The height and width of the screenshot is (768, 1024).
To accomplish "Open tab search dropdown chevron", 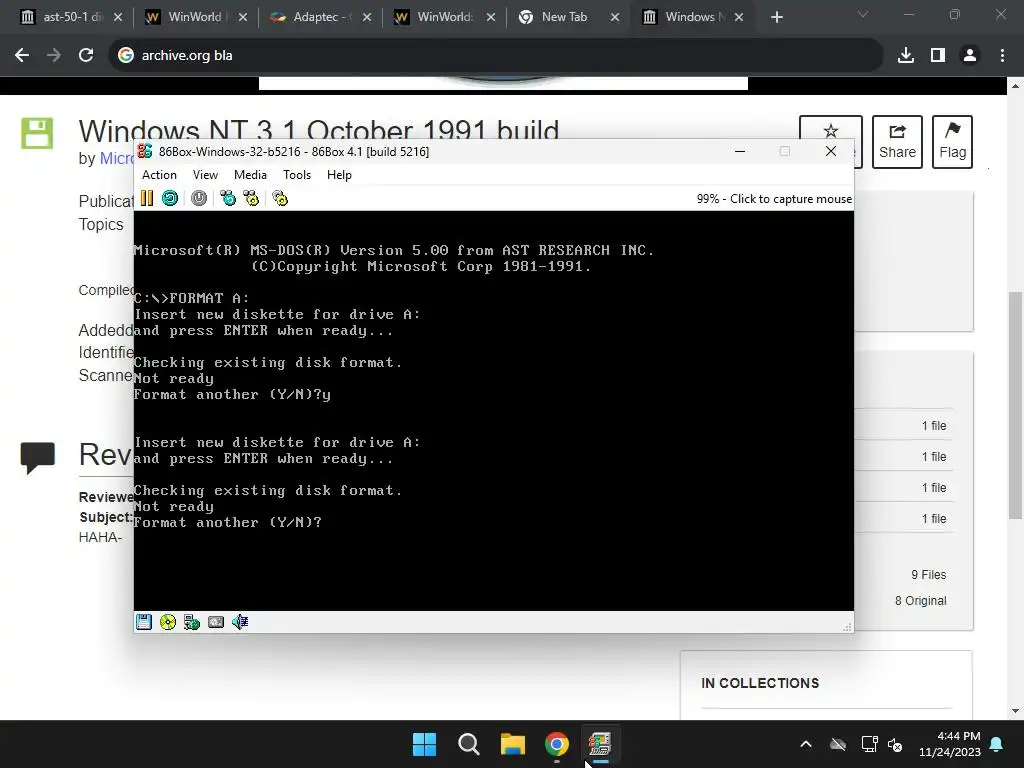I will [x=863, y=14].
